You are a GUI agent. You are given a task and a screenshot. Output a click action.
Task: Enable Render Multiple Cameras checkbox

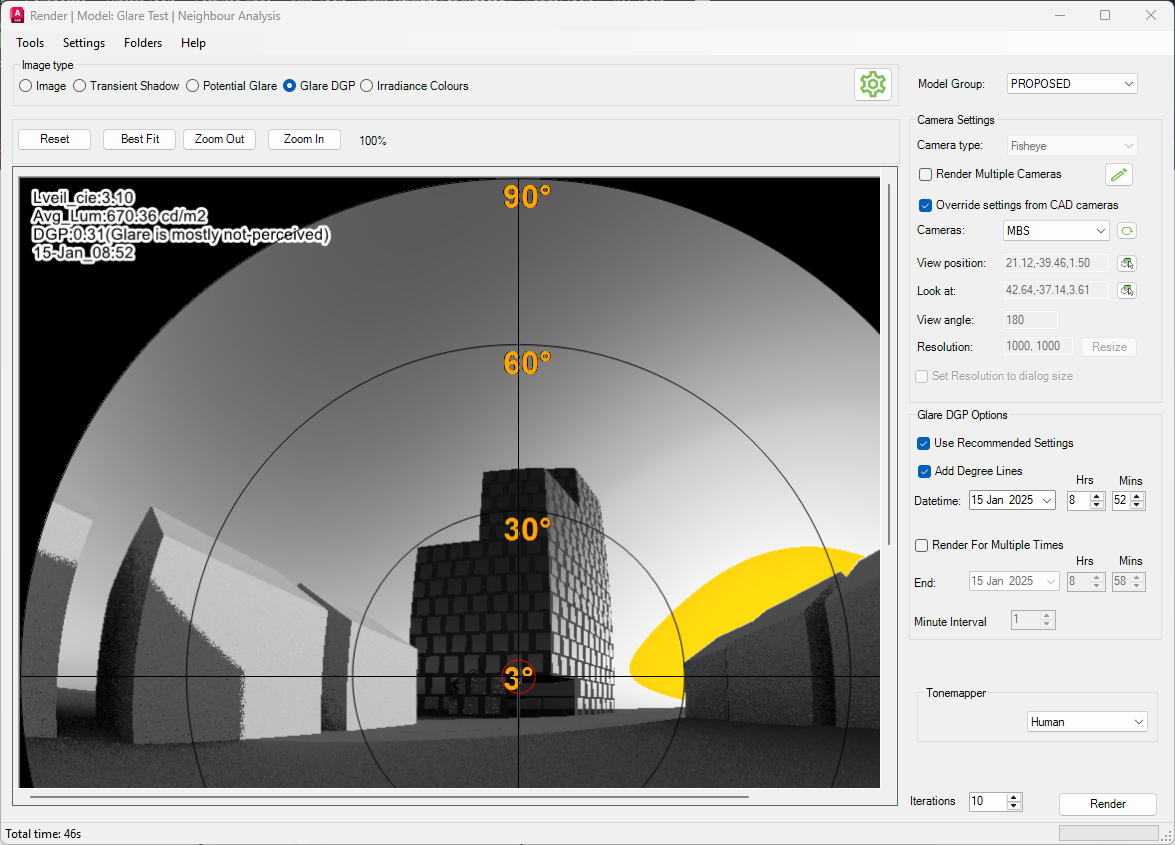tap(925, 175)
